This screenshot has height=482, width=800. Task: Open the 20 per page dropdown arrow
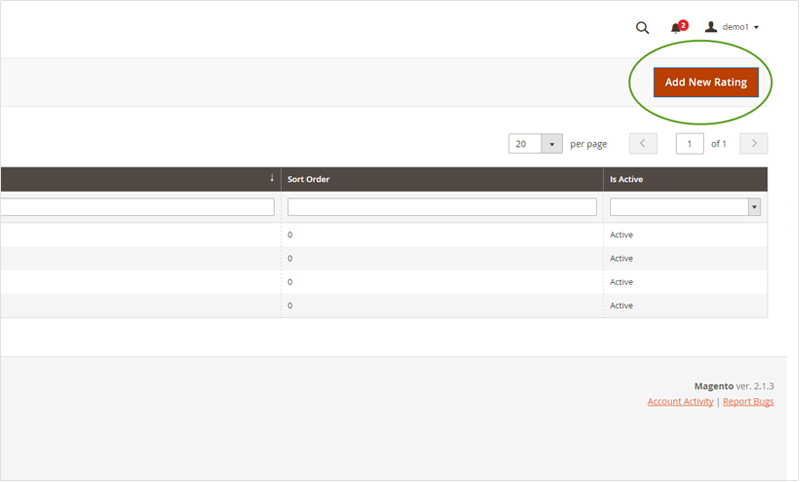552,144
